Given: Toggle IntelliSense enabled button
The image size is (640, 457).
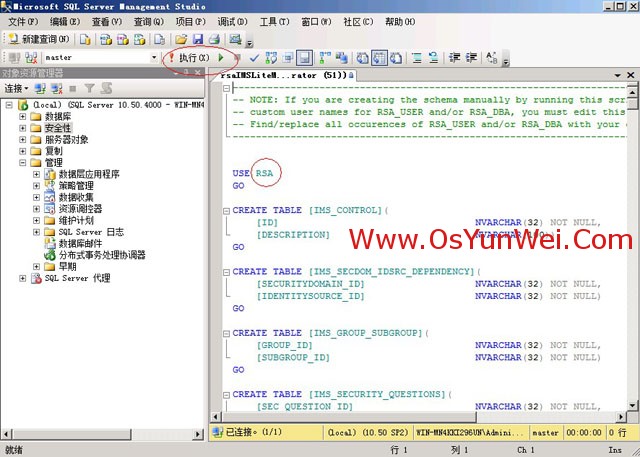Looking at the screenshot, I should click(304, 58).
